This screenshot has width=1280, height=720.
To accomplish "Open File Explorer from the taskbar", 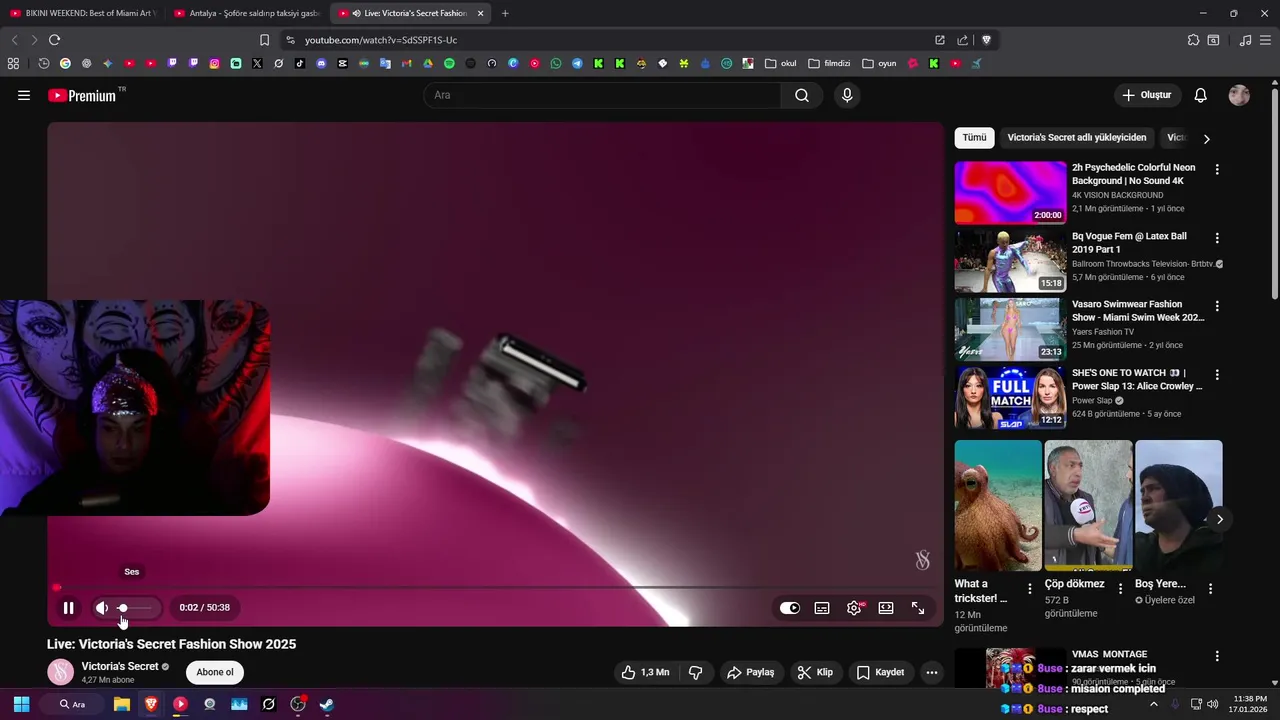I will click(121, 704).
